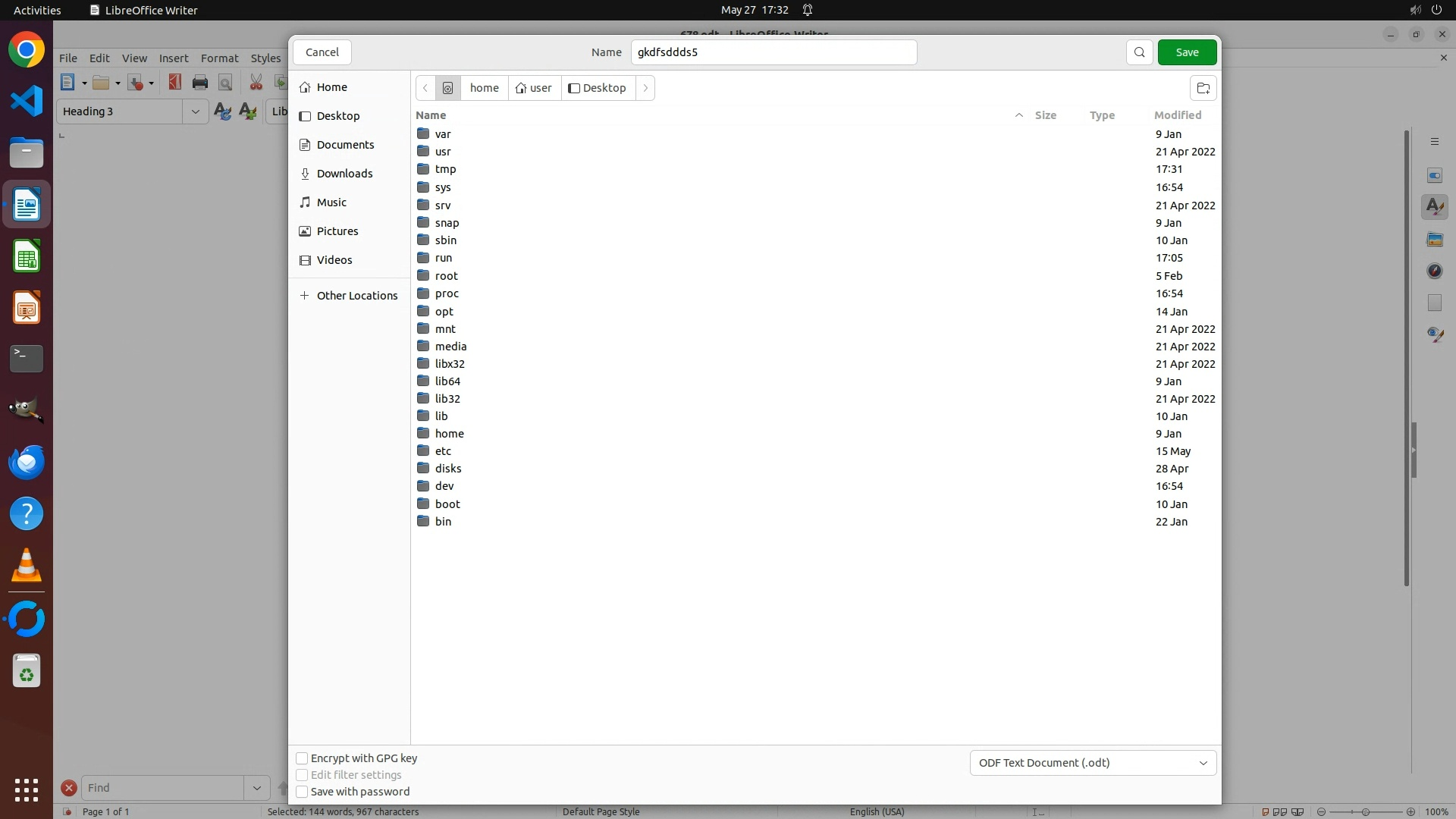Cancel the save dialog
The image size is (1456, 819).
point(322,52)
